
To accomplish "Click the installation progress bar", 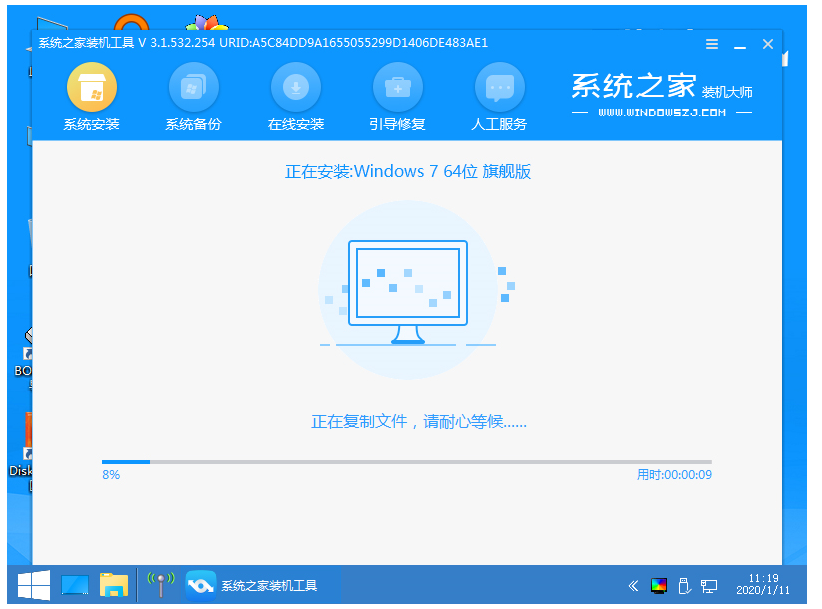I will pyautogui.click(x=406, y=462).
